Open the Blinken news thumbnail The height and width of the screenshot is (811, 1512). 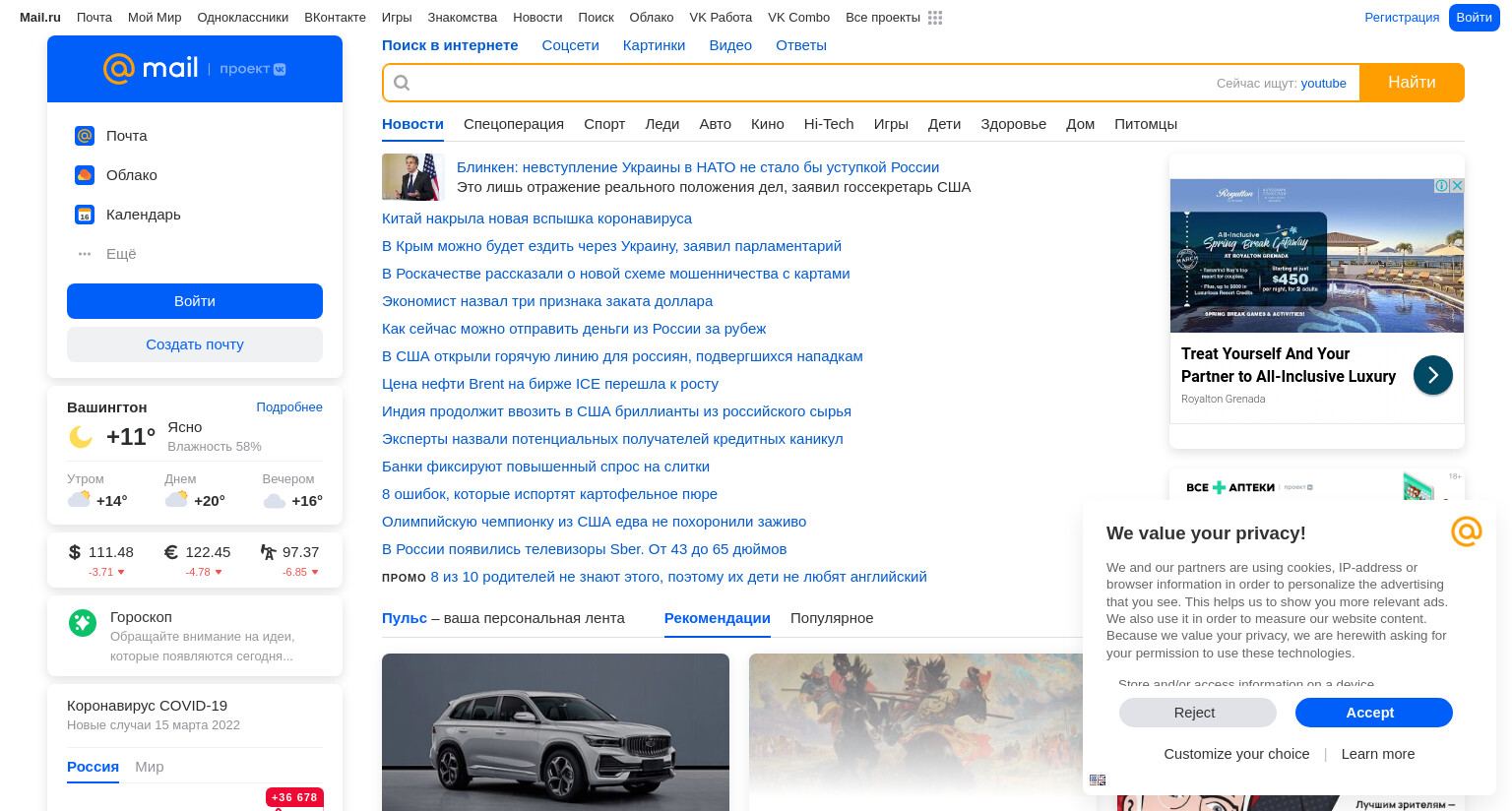pos(413,177)
